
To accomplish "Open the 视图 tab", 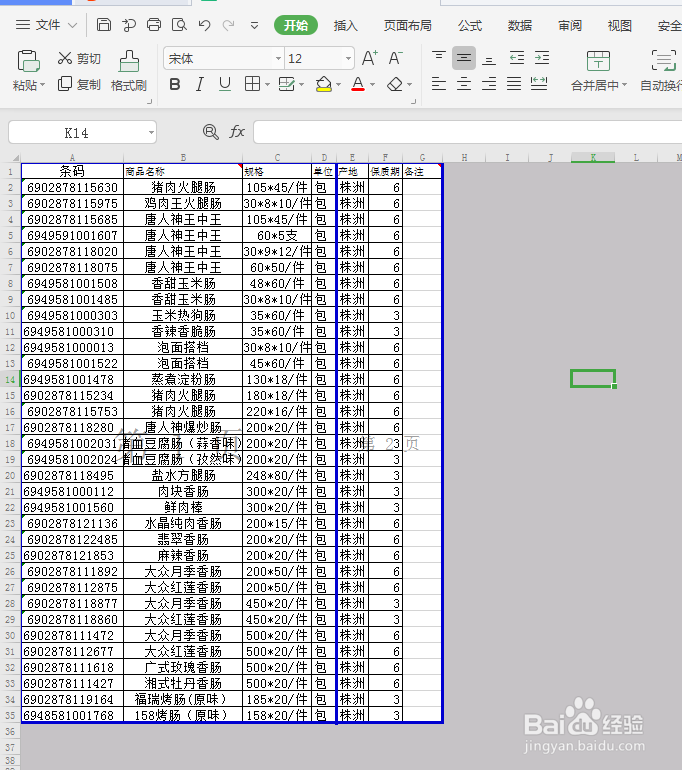I will (x=620, y=26).
